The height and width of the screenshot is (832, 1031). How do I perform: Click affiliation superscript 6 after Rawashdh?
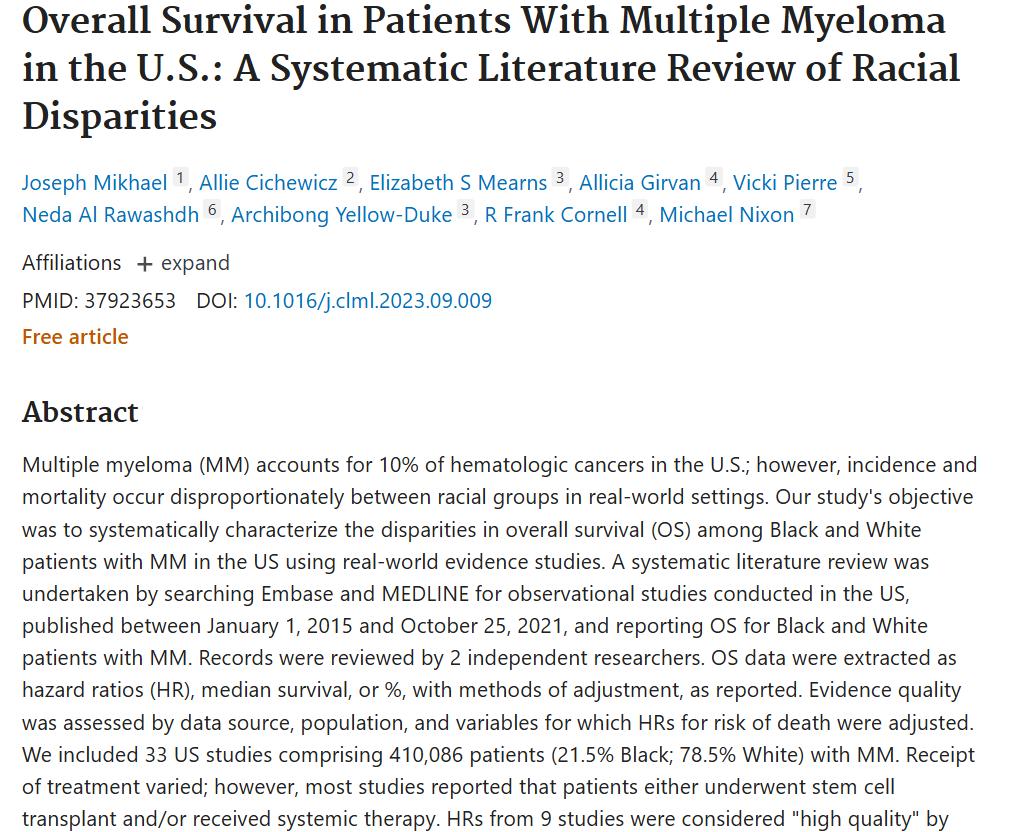click(x=212, y=210)
